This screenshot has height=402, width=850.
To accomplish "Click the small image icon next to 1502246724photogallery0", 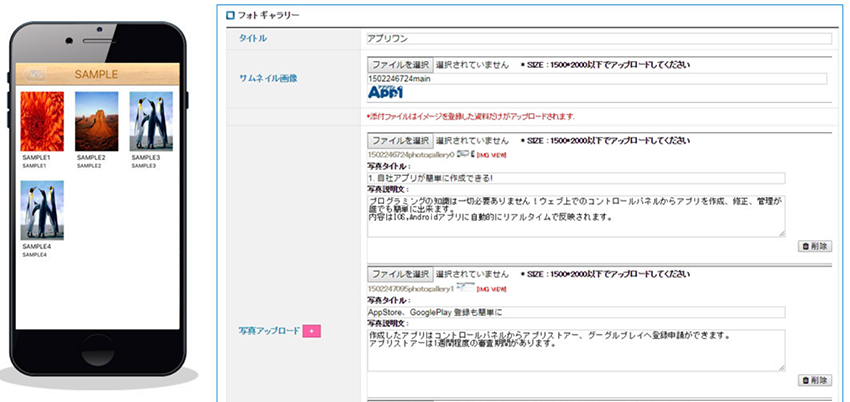I will click(x=465, y=154).
